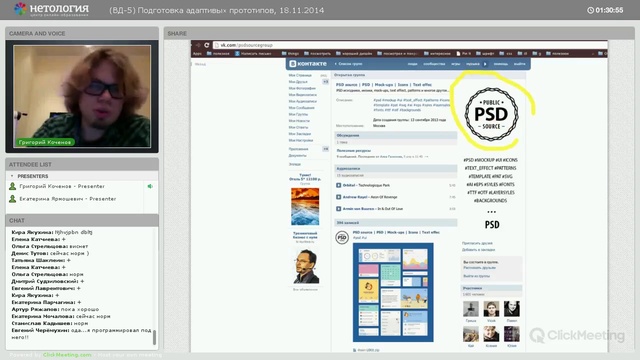Screen dimensions: 640x360
Task: Click the помощь item in VK top menu
Action: coord(501,64)
